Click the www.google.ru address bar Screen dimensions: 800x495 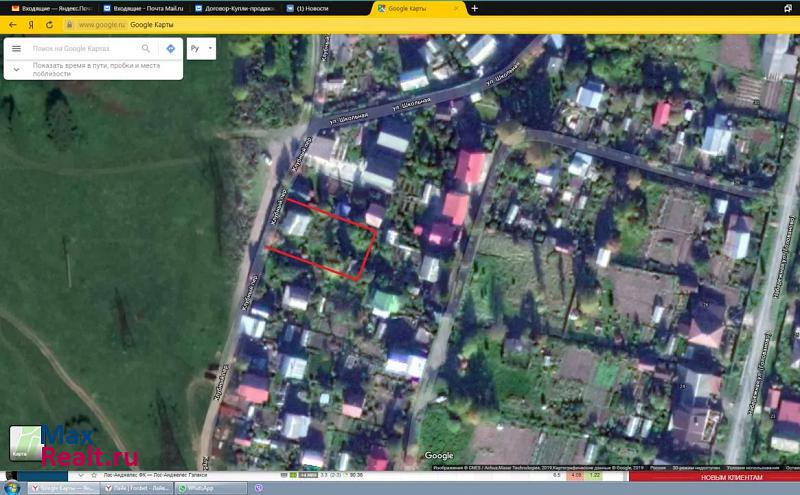click(x=100, y=24)
